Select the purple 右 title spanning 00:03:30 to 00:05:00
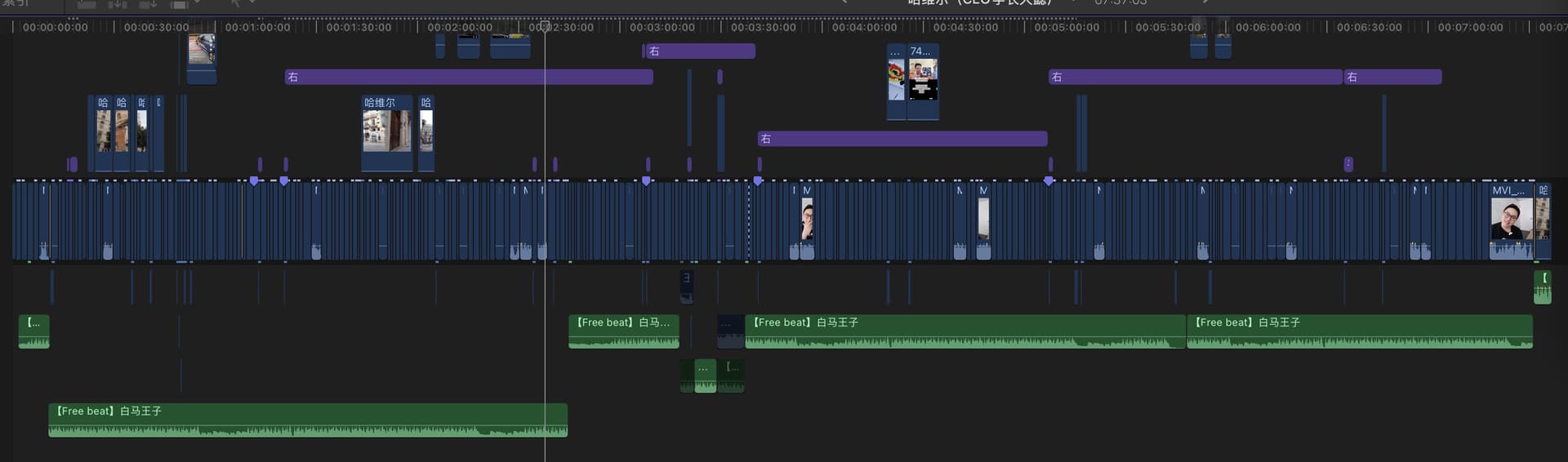The width and height of the screenshot is (1568, 462). point(902,139)
